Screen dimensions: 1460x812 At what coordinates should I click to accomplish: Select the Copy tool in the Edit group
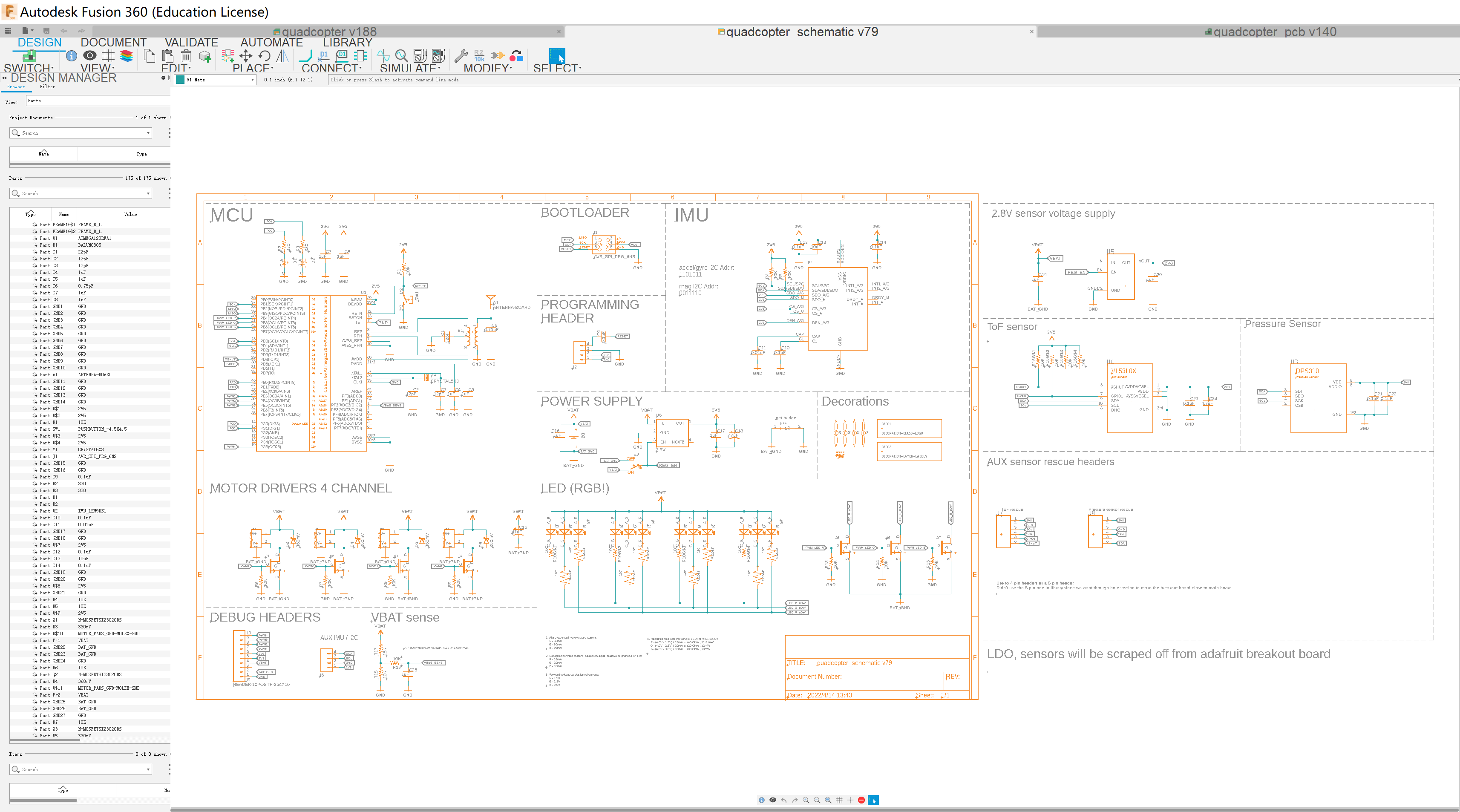click(150, 55)
